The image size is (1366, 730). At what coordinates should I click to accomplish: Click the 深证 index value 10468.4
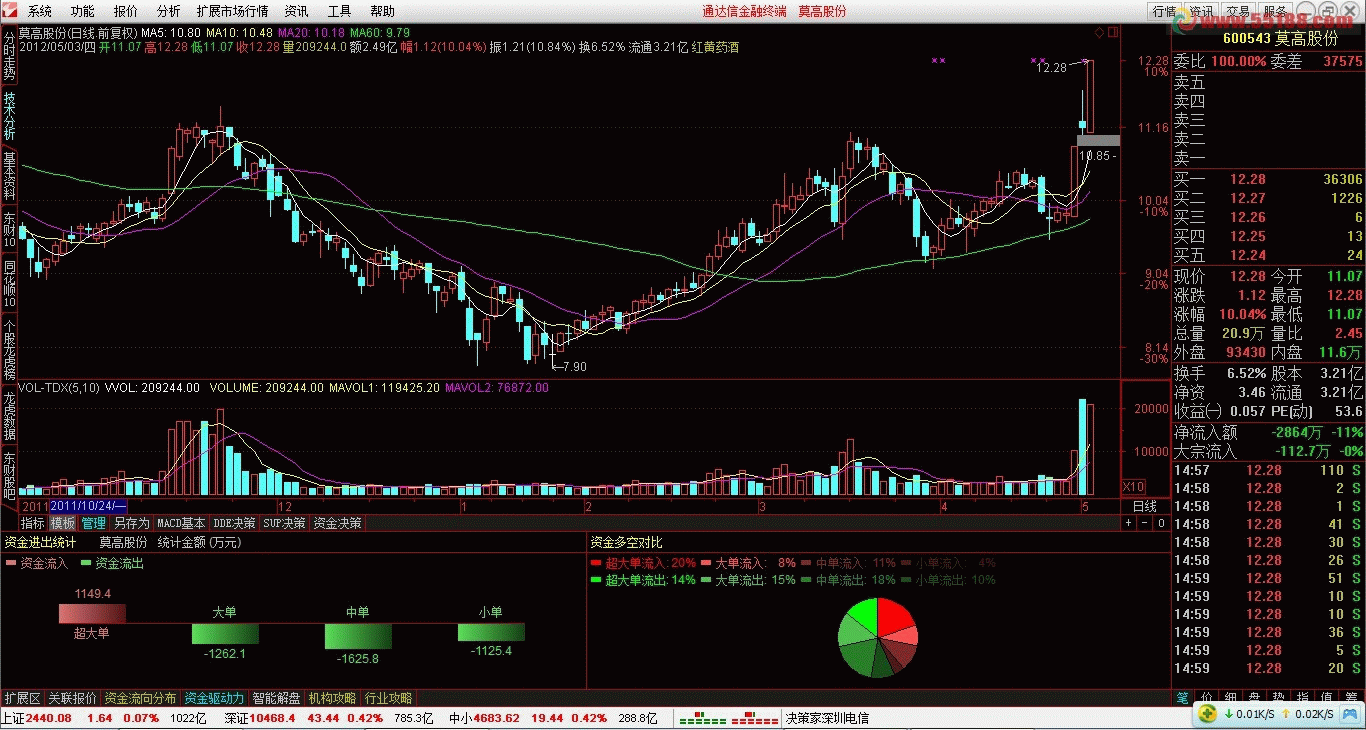pyautogui.click(x=272, y=718)
